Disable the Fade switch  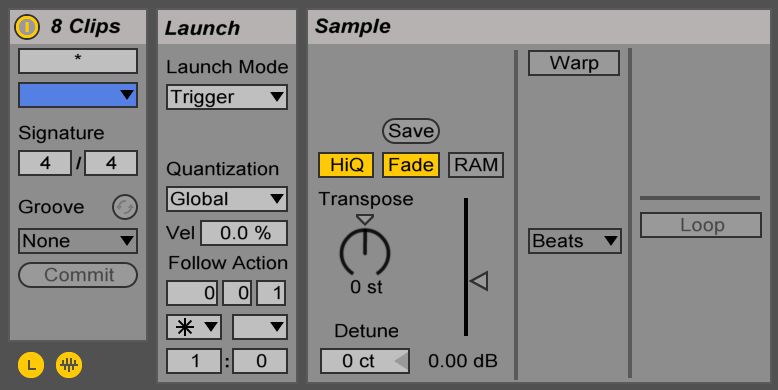coord(411,165)
